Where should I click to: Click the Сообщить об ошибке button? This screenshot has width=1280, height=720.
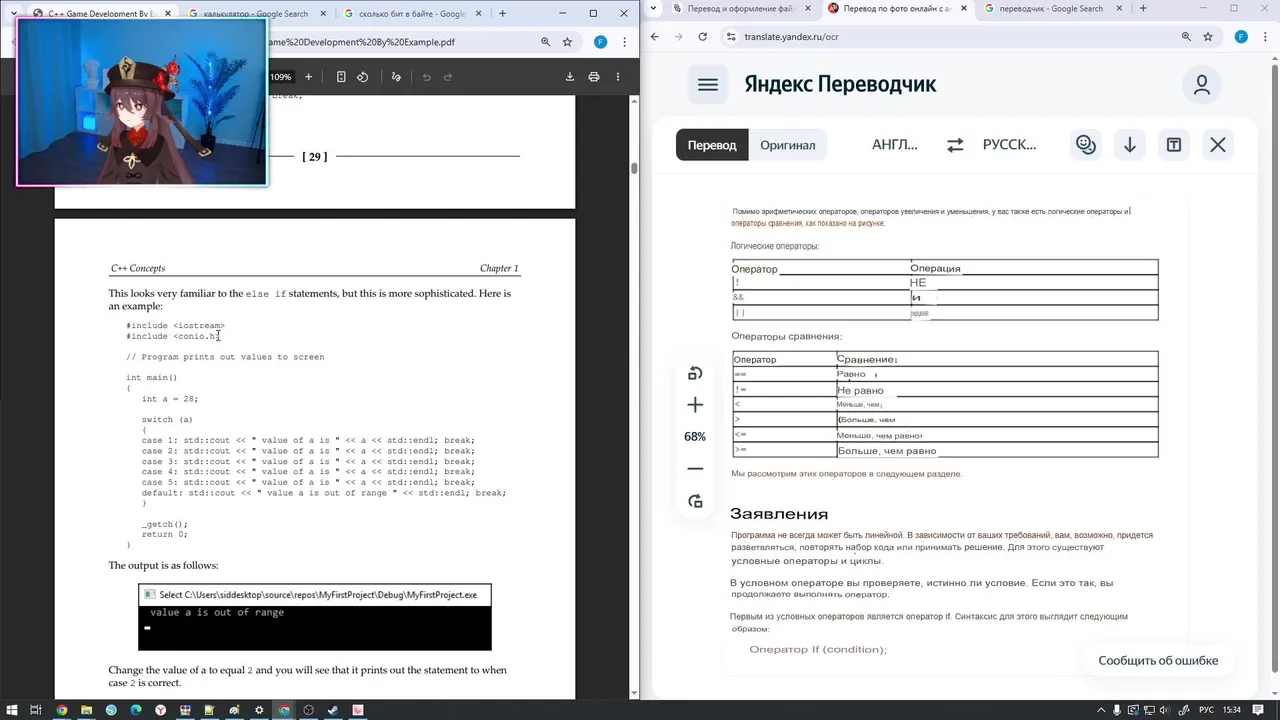pos(1158,660)
